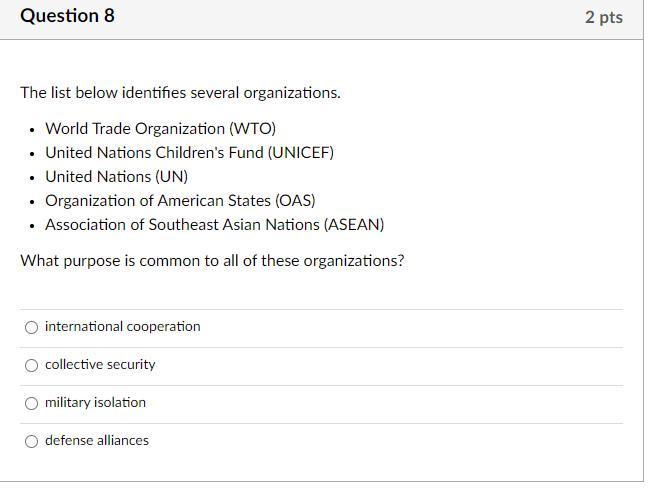Viewport: 652px width, 494px height.
Task: Click the (WTO) acronym in the list
Action: click(x=252, y=129)
